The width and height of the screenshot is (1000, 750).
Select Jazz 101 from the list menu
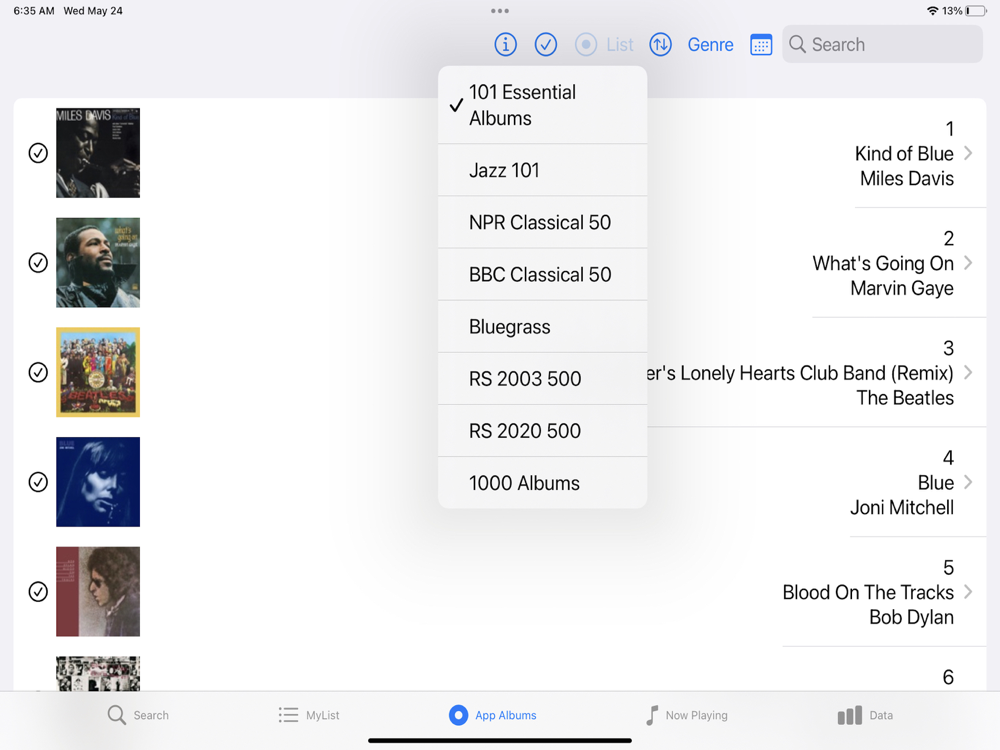click(x=543, y=170)
